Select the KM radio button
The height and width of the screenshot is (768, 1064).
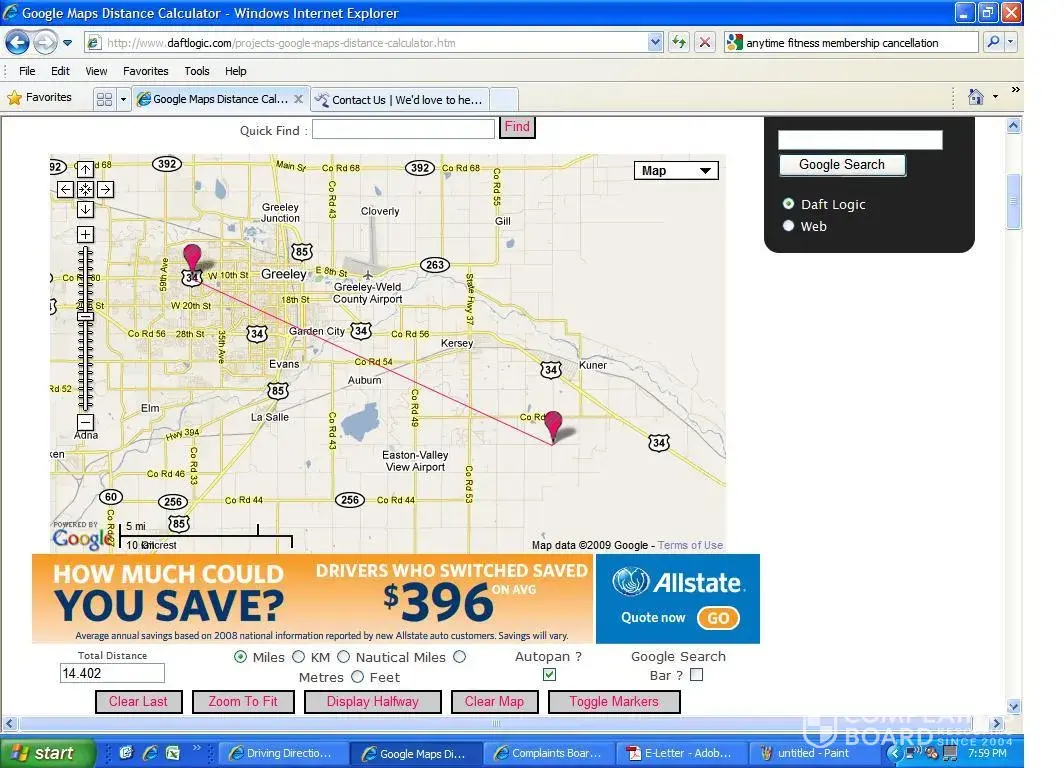[x=299, y=657]
